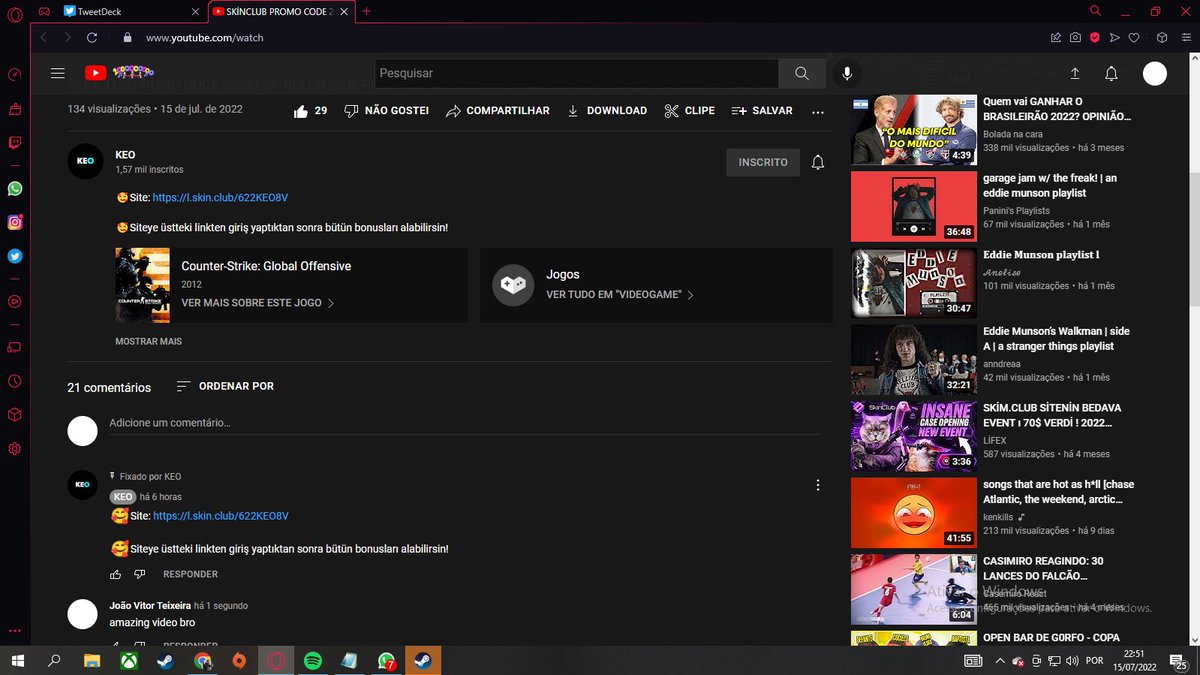Toggle the INSCRITO subscription button
Viewport: 1200px width, 675px height.
(x=763, y=162)
